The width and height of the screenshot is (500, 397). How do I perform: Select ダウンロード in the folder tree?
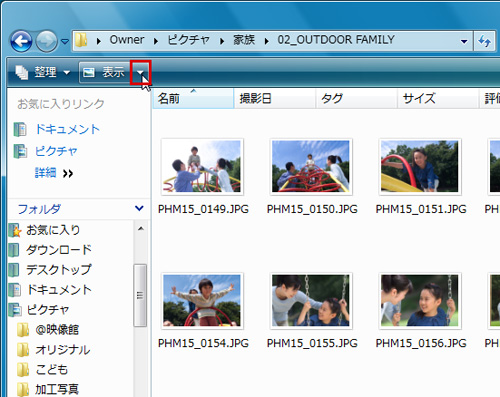coord(51,250)
